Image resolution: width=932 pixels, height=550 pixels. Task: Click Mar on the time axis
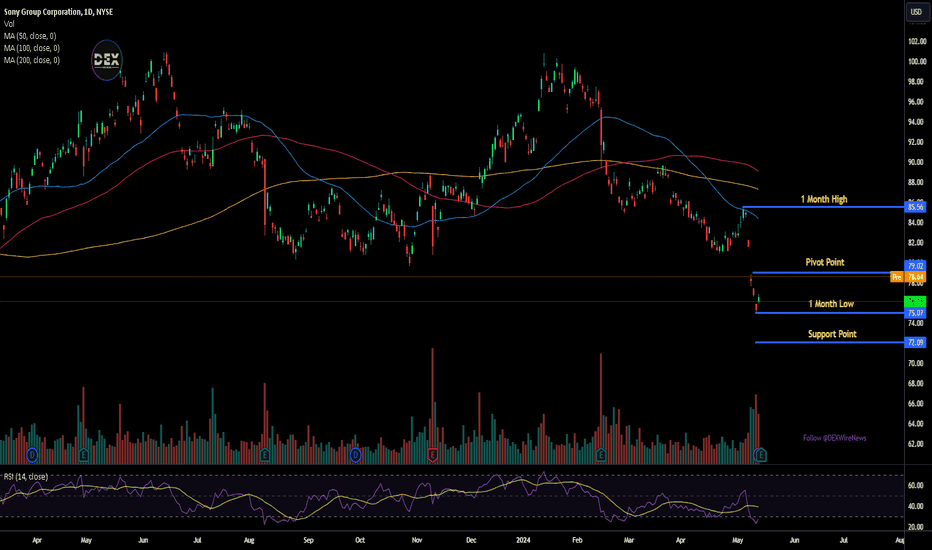tap(629, 540)
